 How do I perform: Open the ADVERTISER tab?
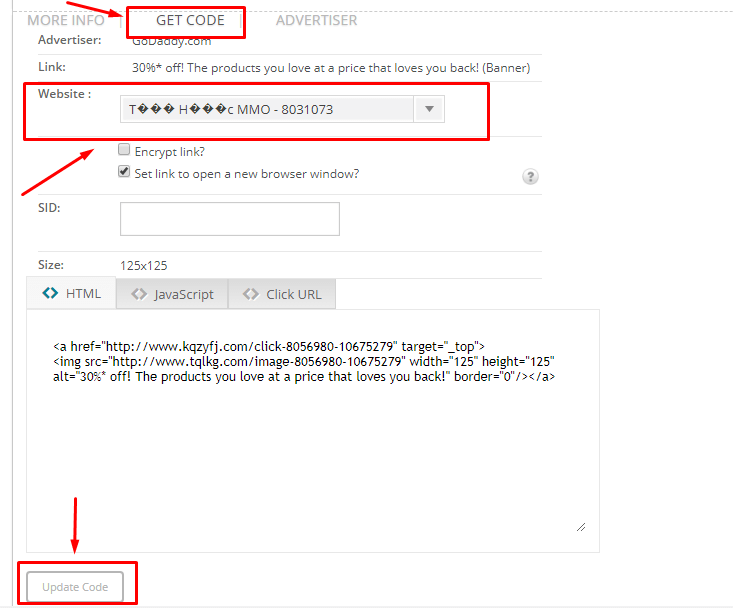coord(316,20)
